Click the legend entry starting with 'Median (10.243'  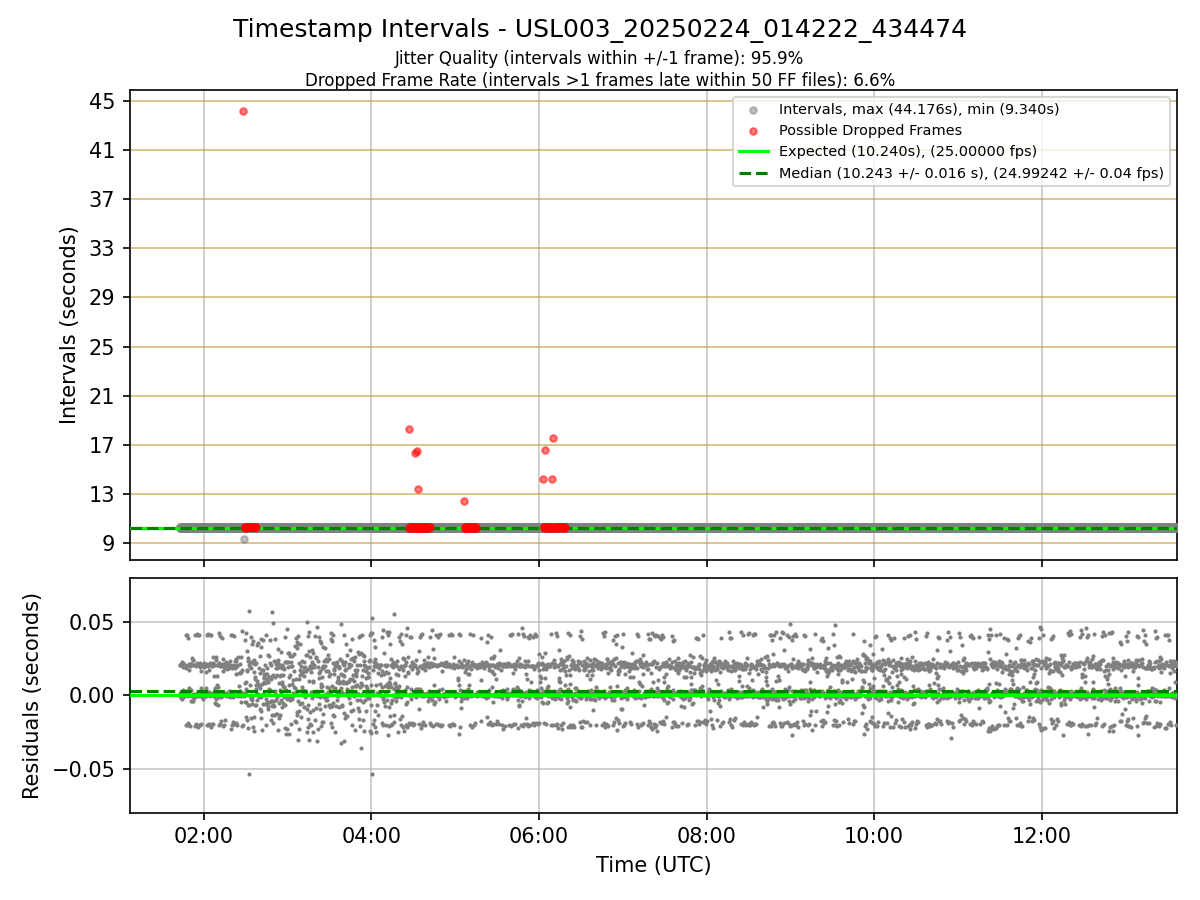(x=971, y=173)
